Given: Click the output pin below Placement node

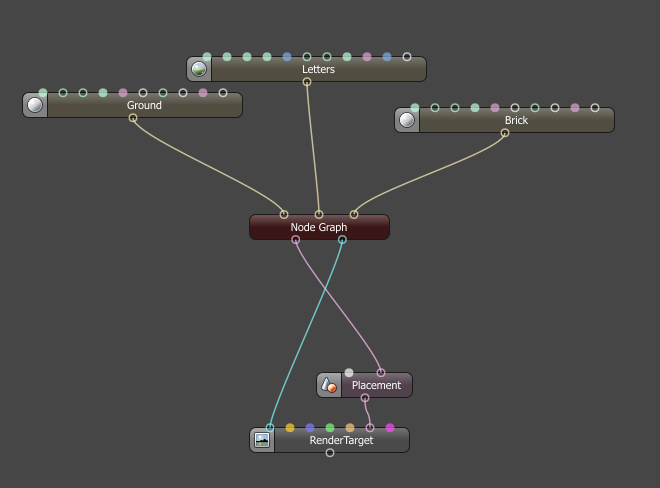Looking at the screenshot, I should [365, 397].
